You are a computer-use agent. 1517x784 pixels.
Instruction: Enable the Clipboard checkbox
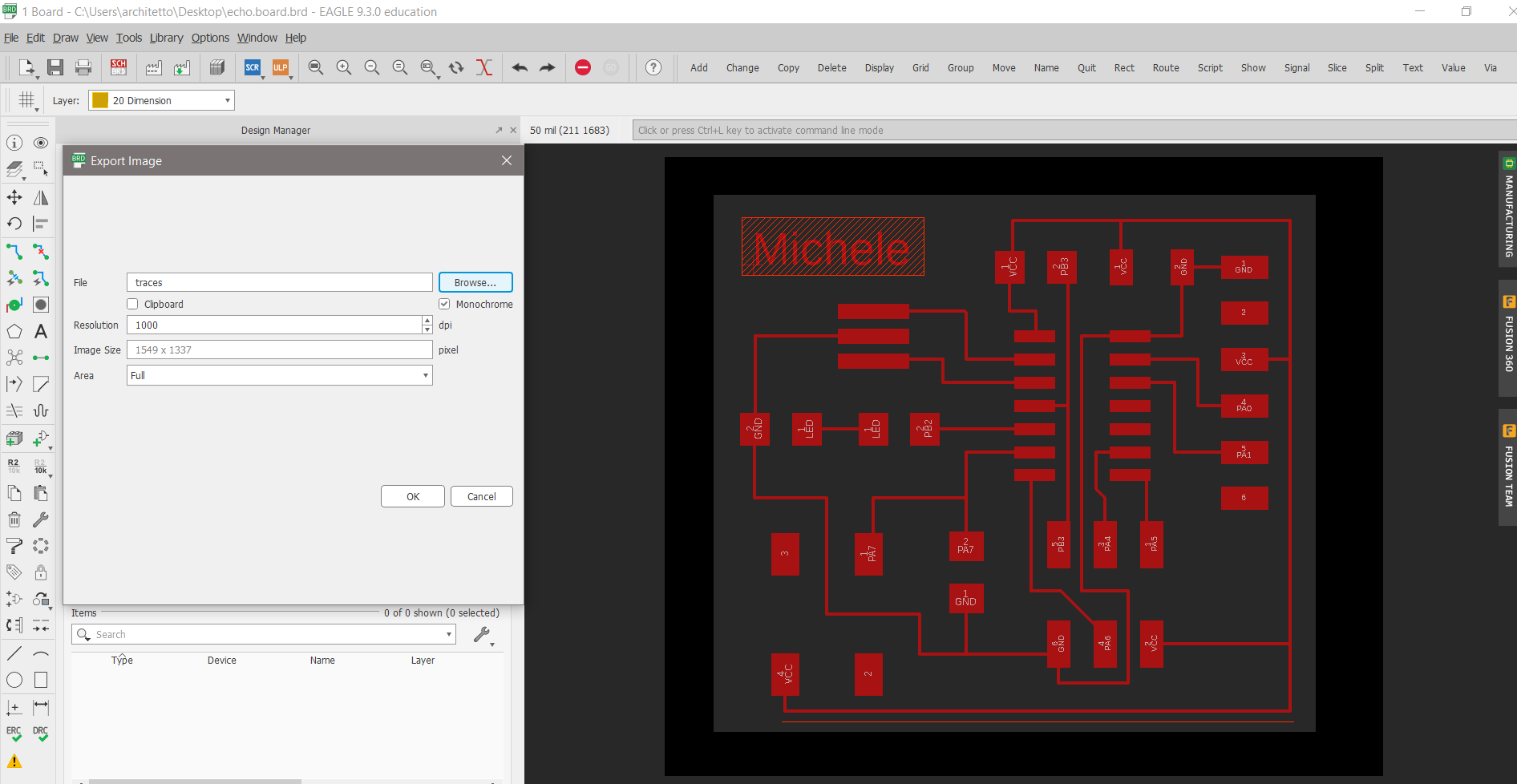pyautogui.click(x=133, y=305)
